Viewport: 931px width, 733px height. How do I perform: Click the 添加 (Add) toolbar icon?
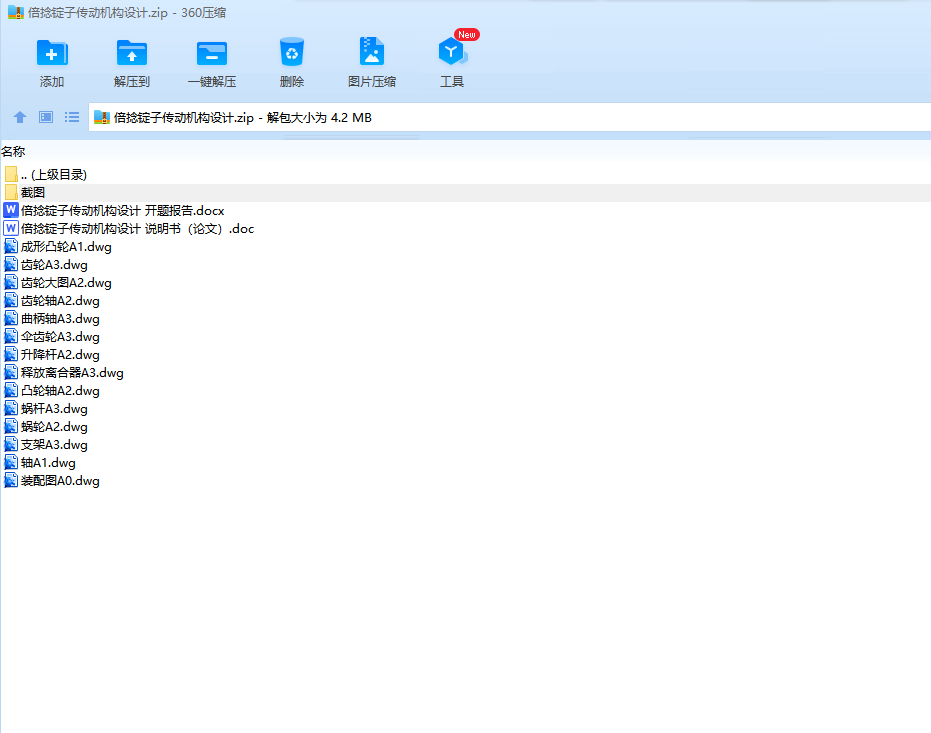52,53
